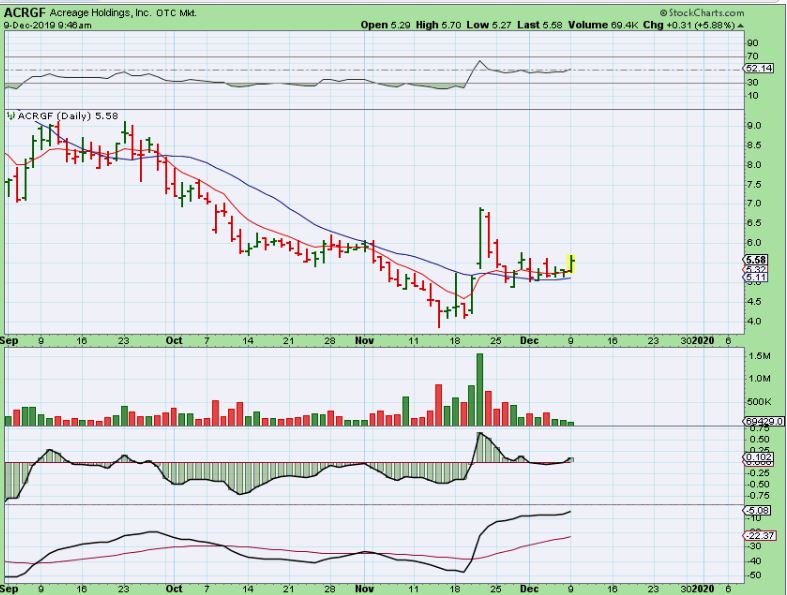Click the Open 5.29 value
This screenshot has height=595, width=787.
pyautogui.click(x=385, y=25)
